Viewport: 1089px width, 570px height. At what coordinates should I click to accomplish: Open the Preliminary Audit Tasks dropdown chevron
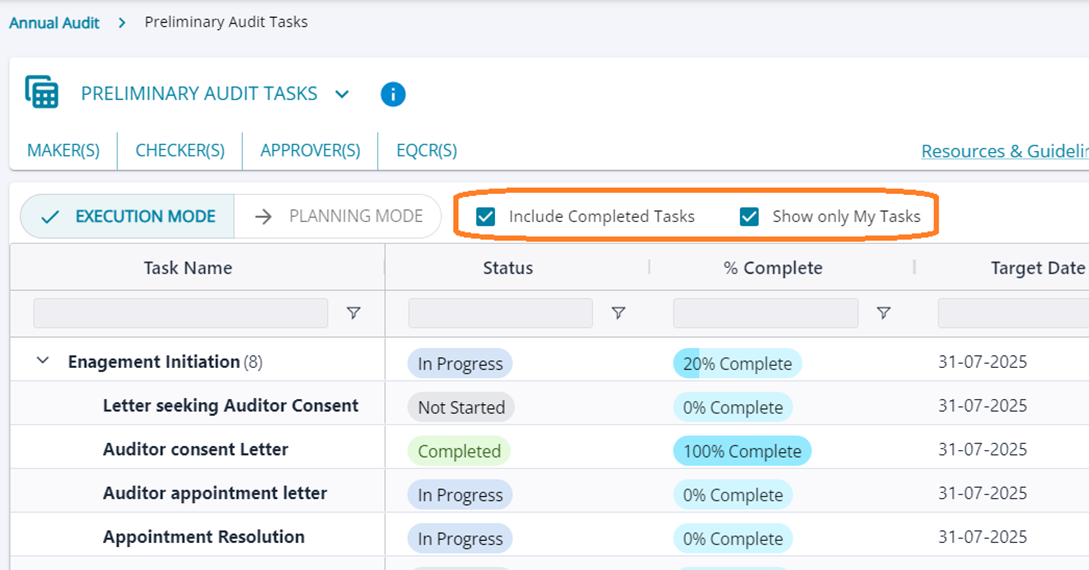tap(342, 94)
